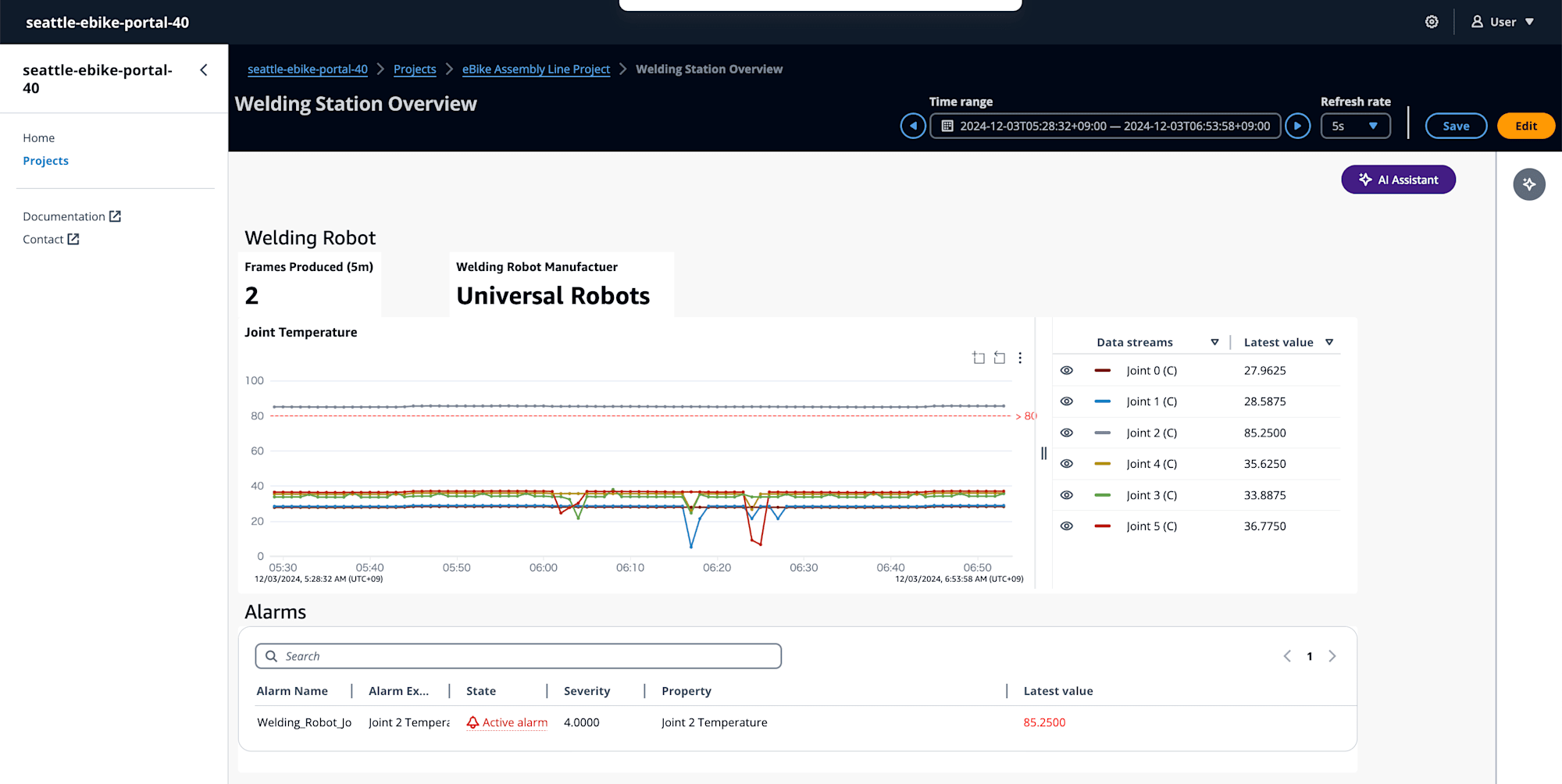Shift time range forward

point(1297,126)
